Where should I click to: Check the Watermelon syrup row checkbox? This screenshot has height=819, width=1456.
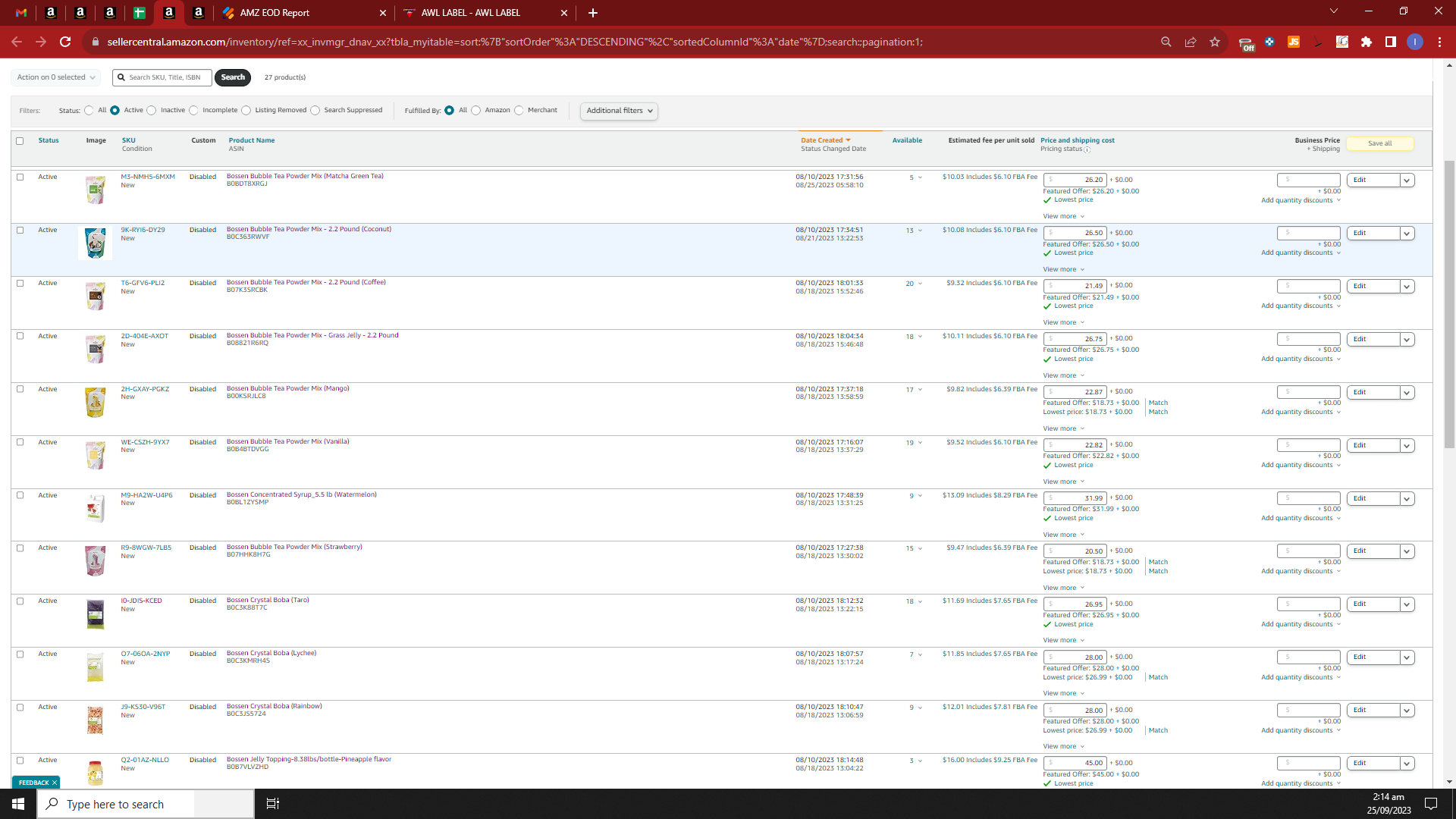tap(20, 495)
